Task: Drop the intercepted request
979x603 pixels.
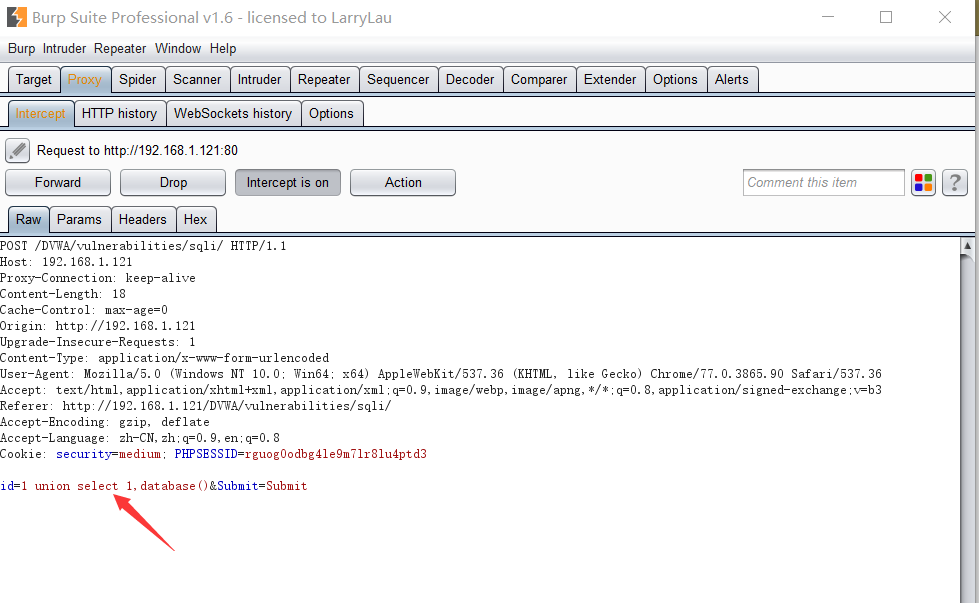Action: point(173,182)
